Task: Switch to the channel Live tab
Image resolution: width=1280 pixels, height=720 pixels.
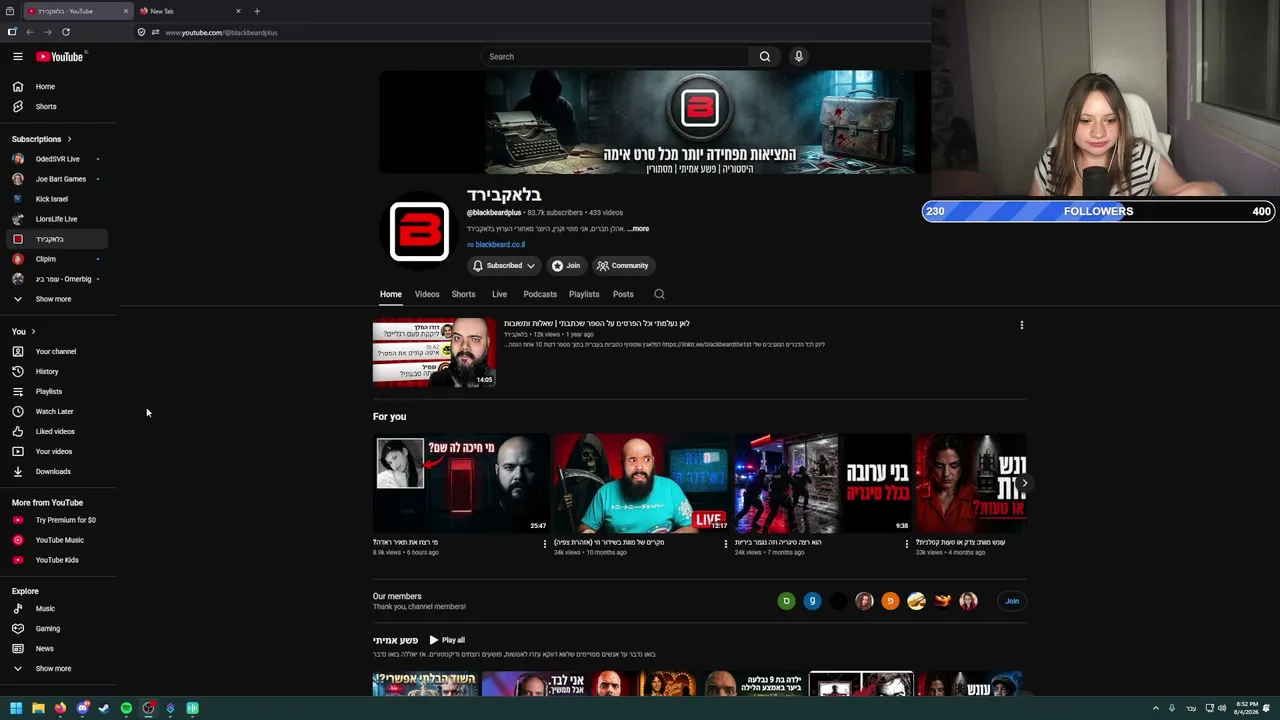Action: [499, 294]
